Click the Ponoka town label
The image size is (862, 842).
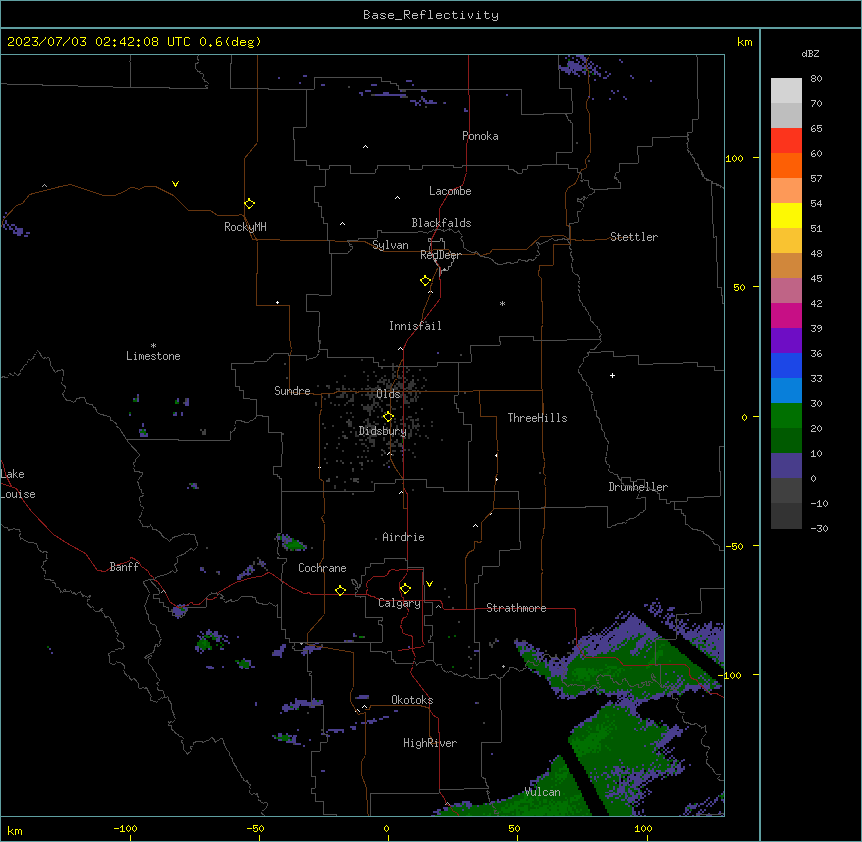coord(480,136)
